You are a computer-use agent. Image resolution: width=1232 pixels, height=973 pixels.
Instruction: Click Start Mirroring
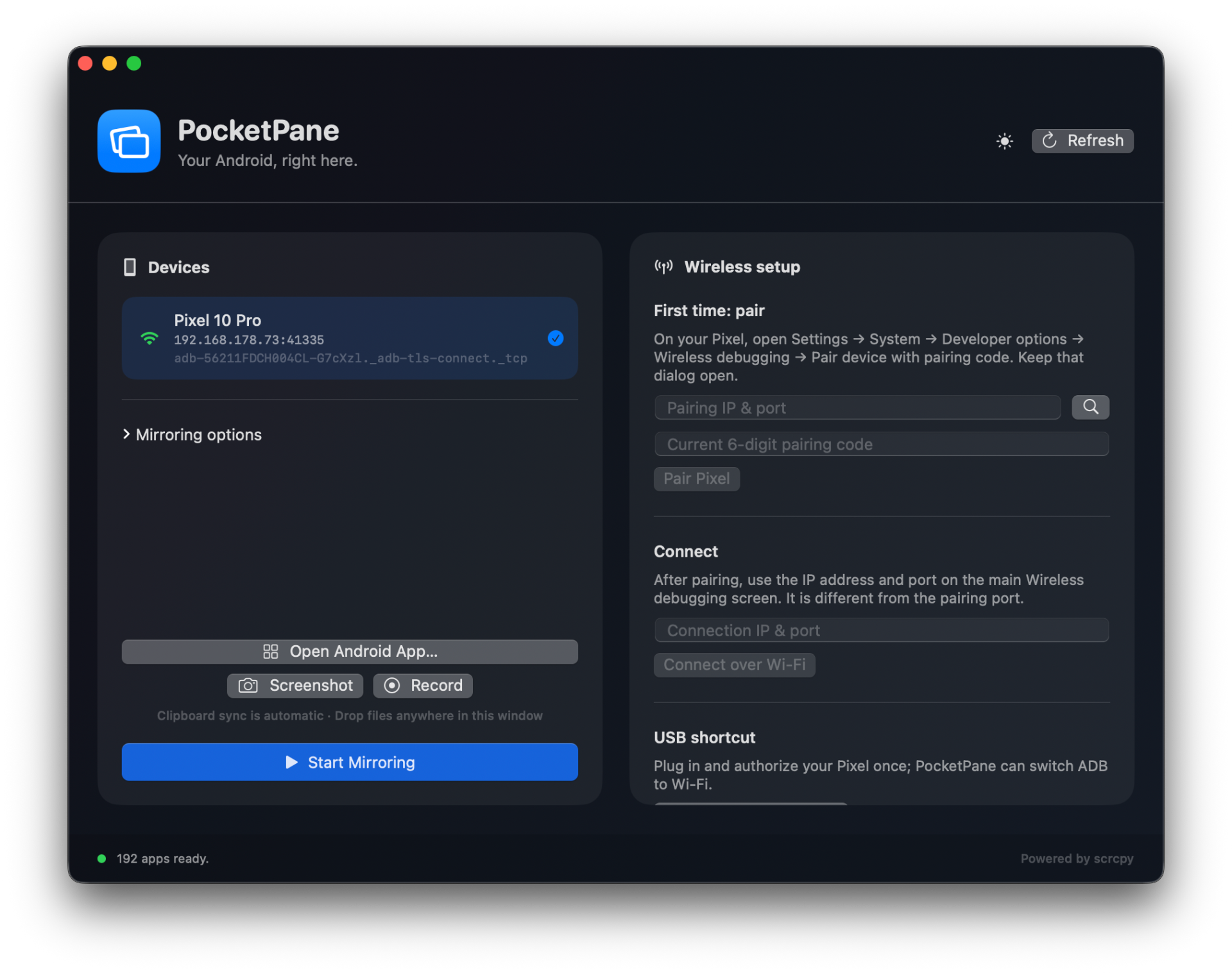tap(350, 761)
